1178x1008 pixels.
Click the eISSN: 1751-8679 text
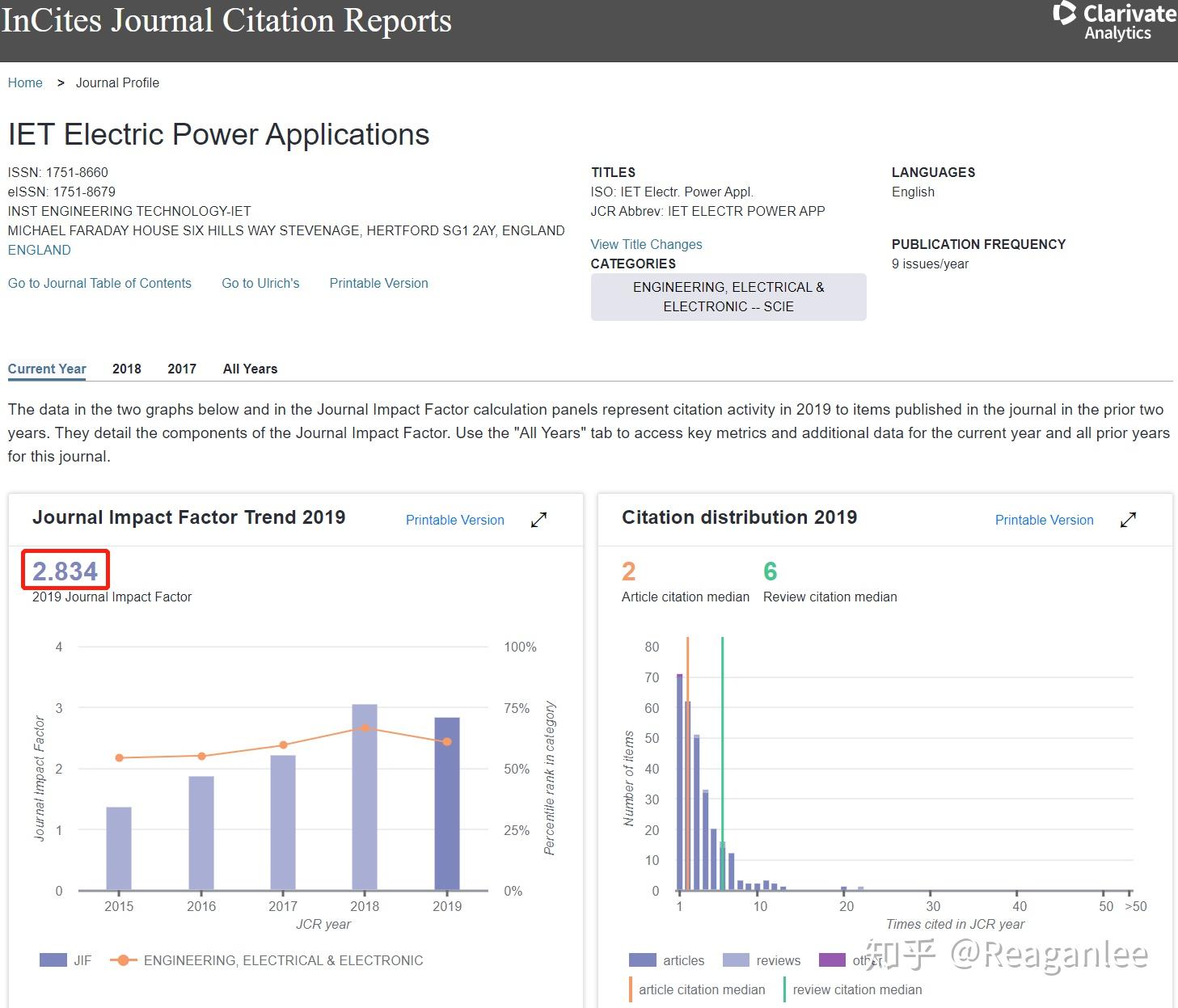[61, 192]
